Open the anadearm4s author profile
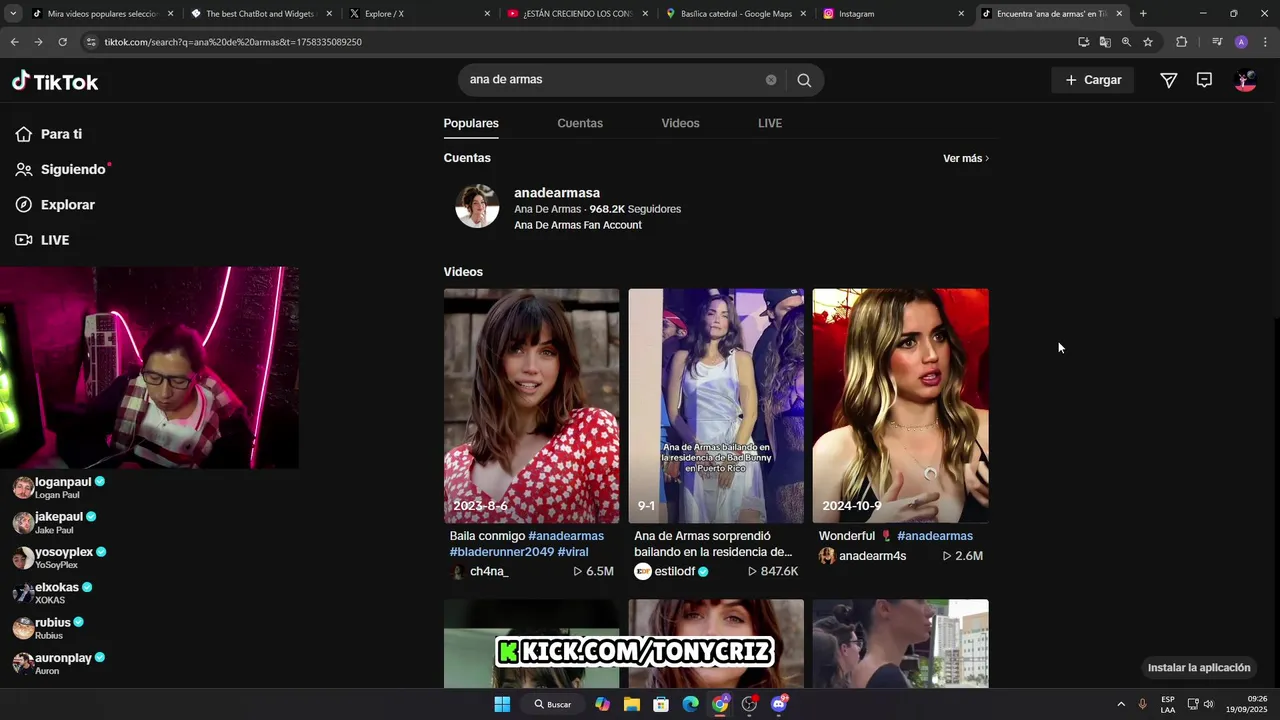Viewport: 1280px width, 720px height. pos(862,556)
